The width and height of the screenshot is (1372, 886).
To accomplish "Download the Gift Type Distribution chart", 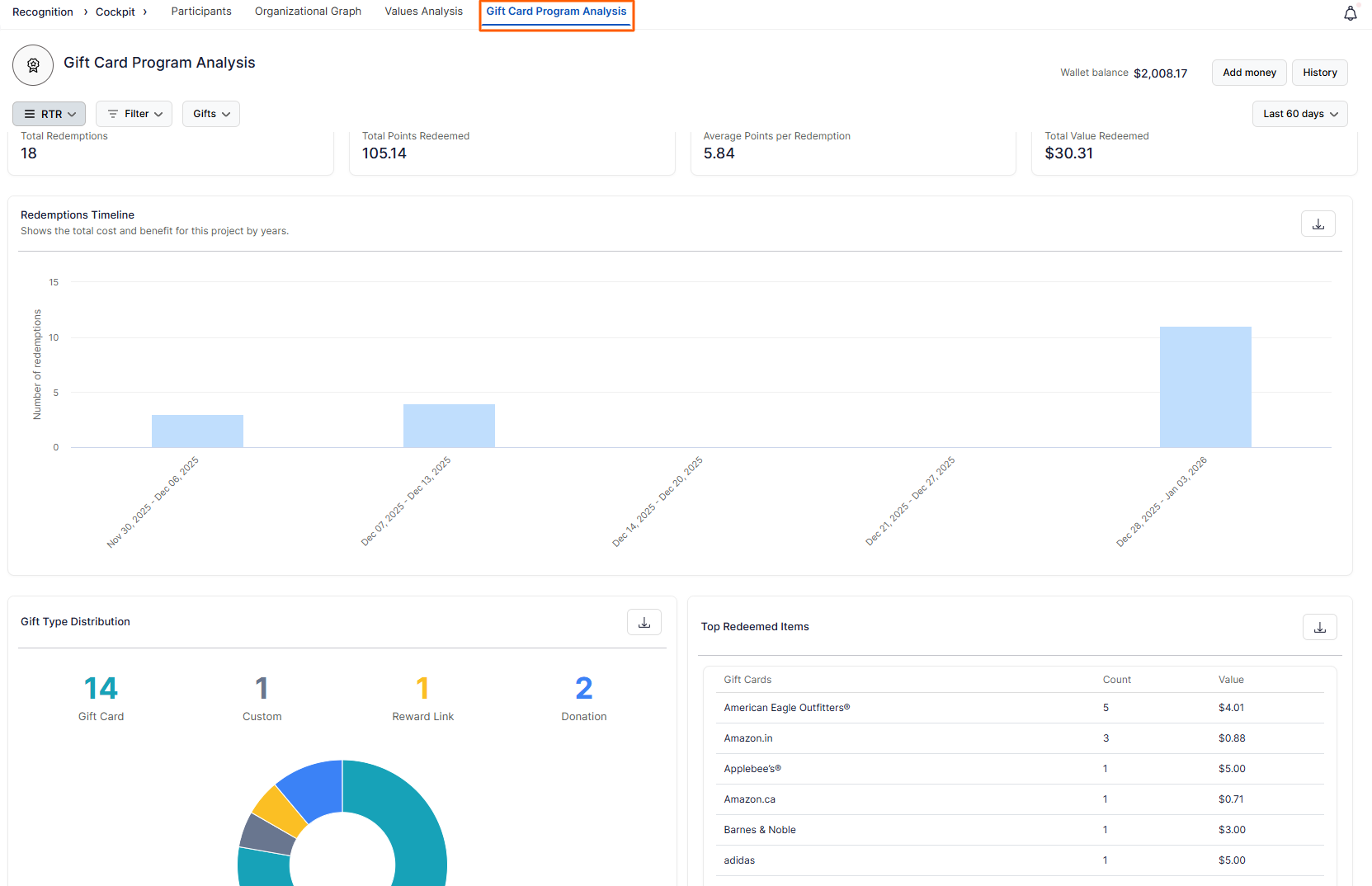I will 644,622.
